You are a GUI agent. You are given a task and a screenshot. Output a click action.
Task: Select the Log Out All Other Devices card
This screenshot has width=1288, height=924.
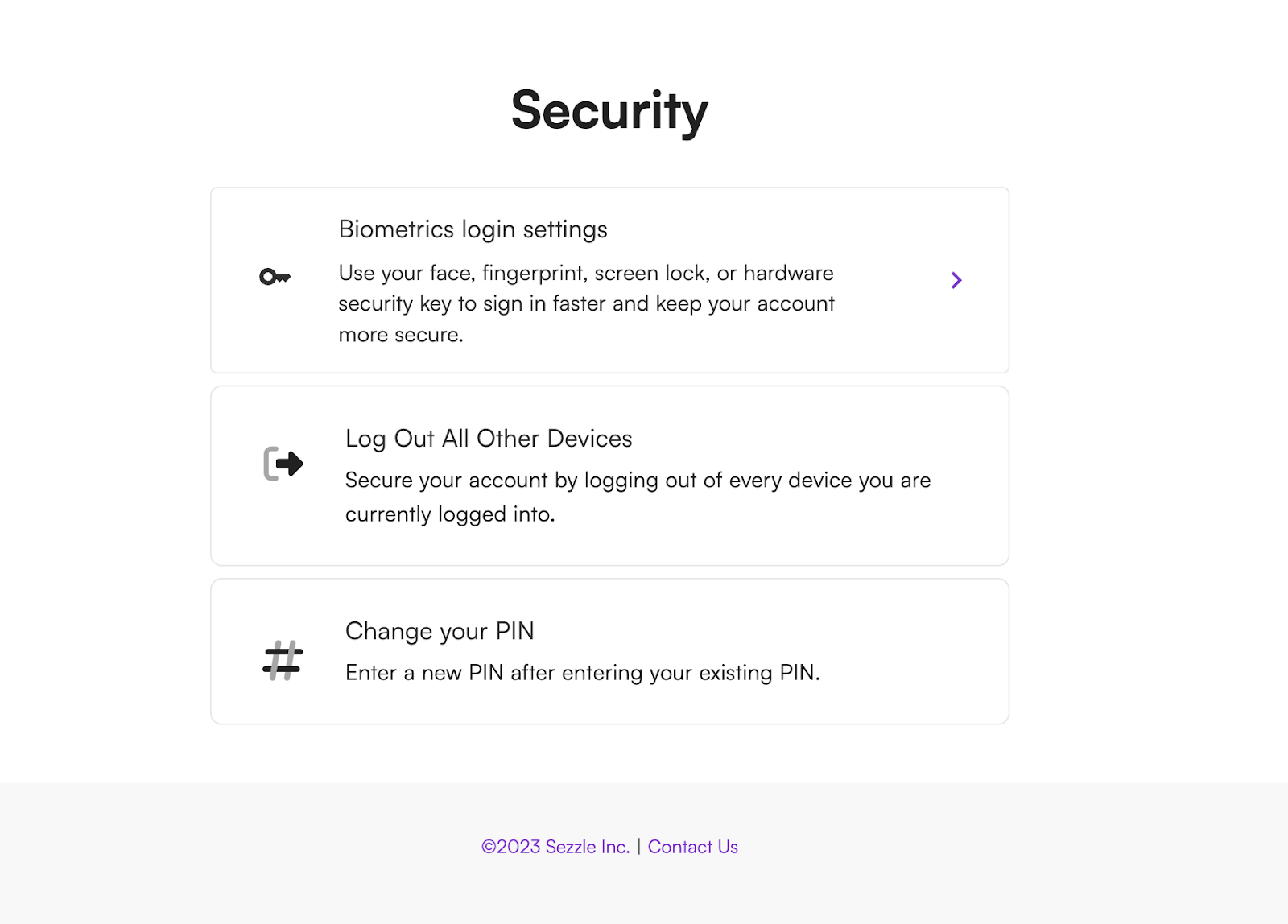coord(609,476)
